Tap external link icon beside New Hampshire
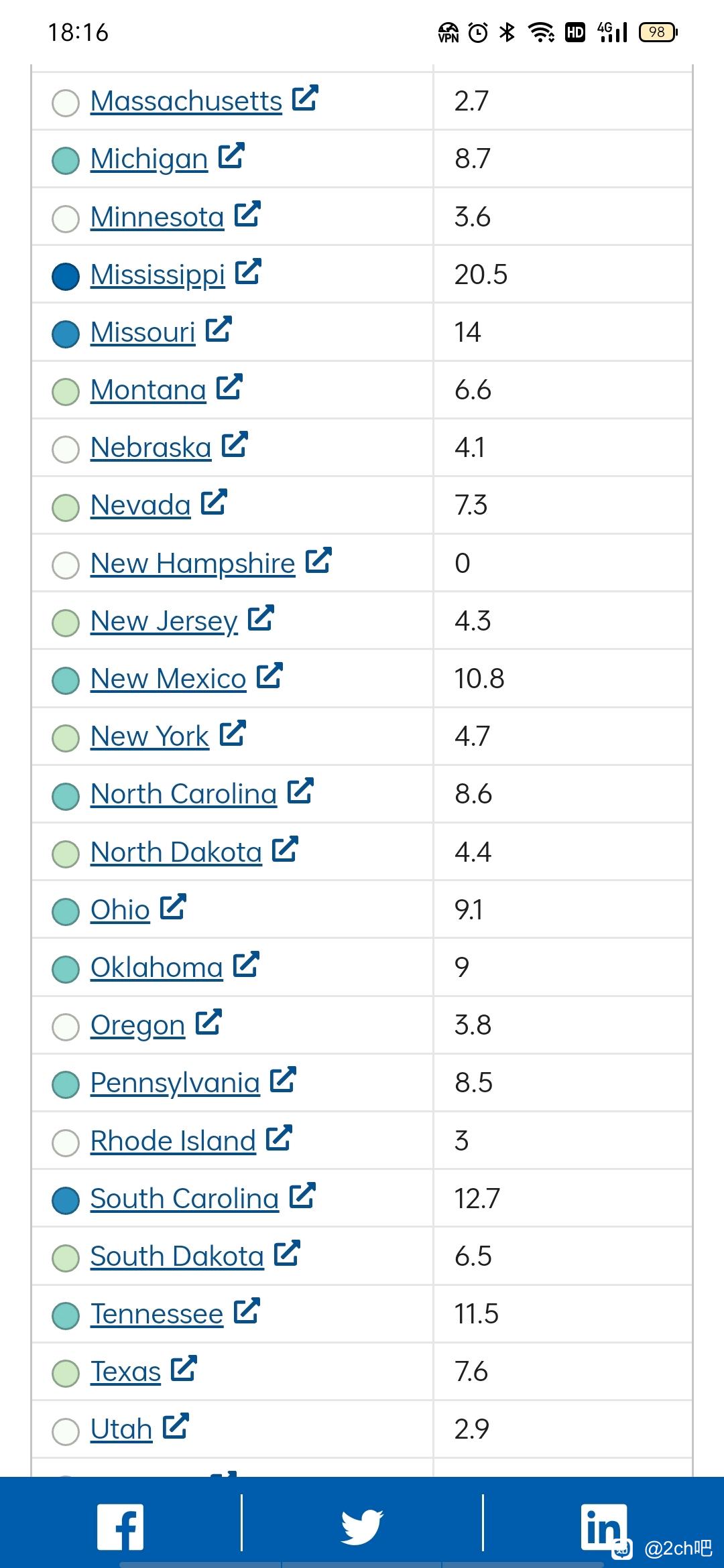This screenshot has width=724, height=1568. click(x=318, y=560)
